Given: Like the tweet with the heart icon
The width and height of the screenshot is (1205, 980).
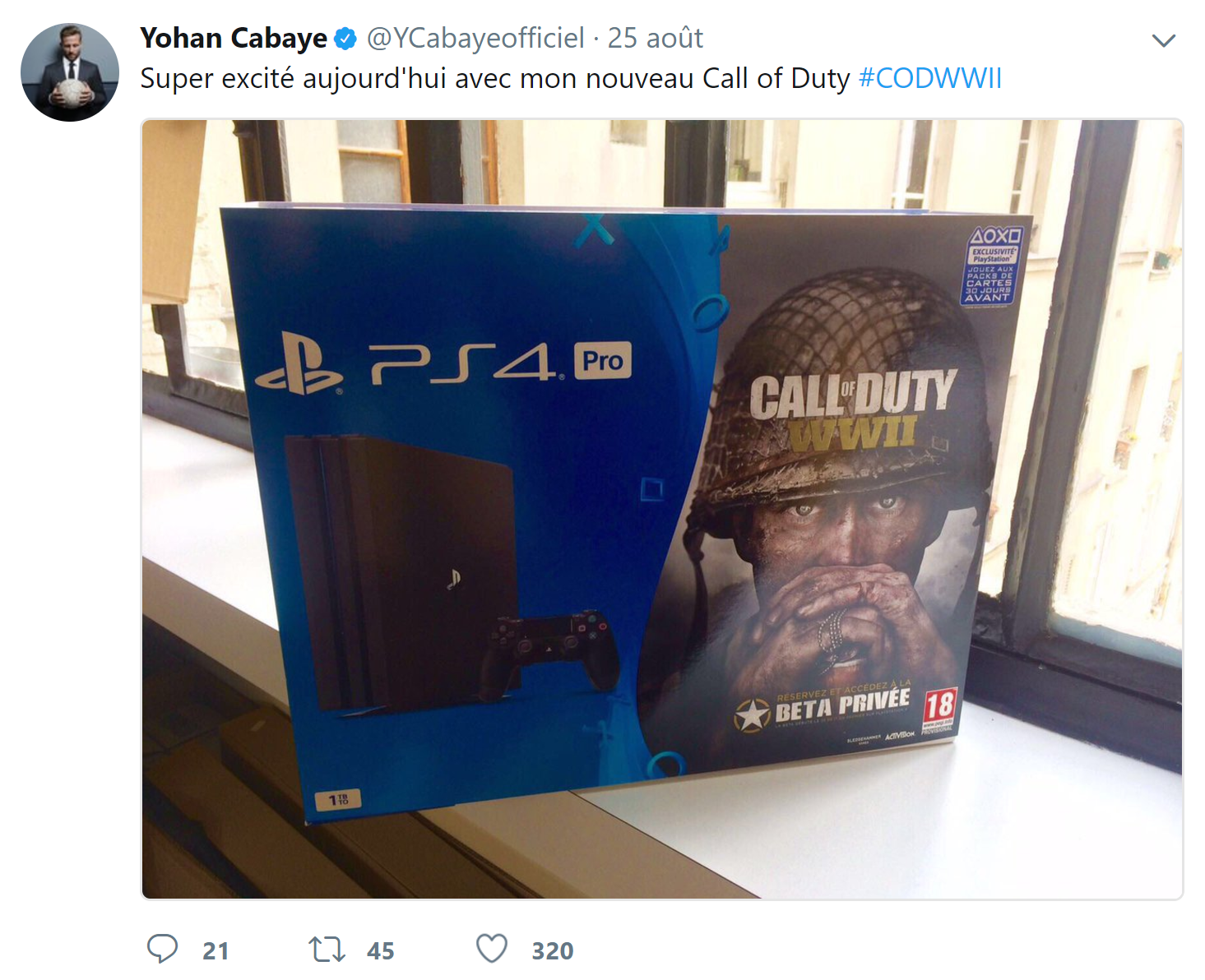Looking at the screenshot, I should pyautogui.click(x=492, y=949).
